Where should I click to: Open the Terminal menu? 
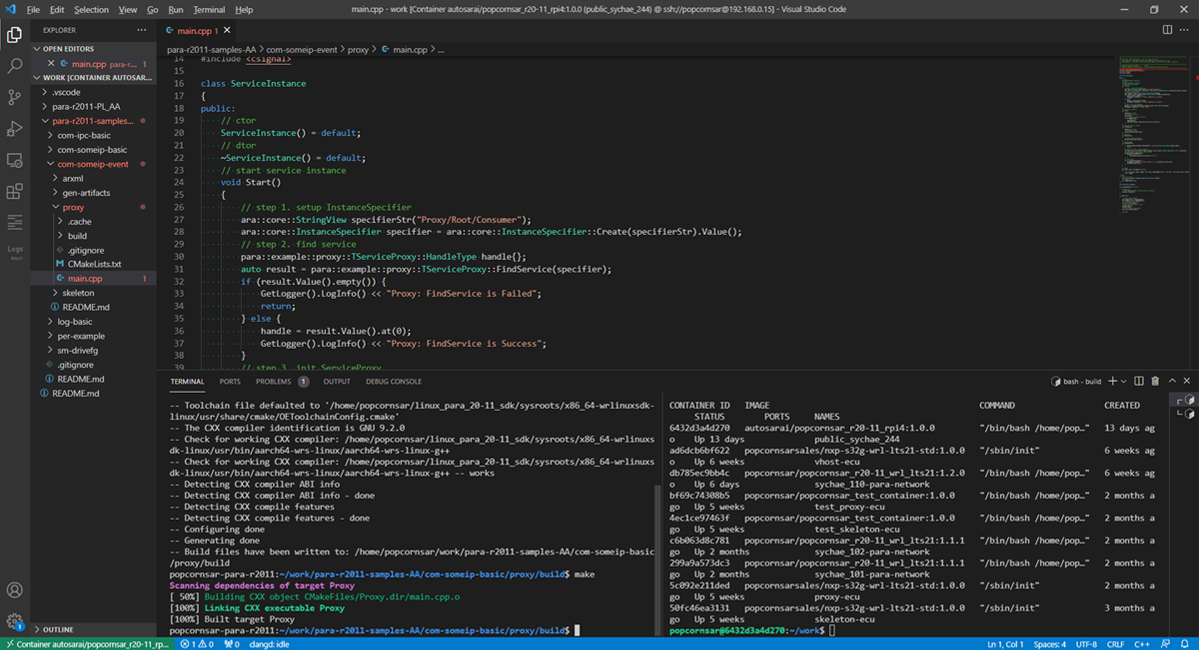tap(208, 9)
